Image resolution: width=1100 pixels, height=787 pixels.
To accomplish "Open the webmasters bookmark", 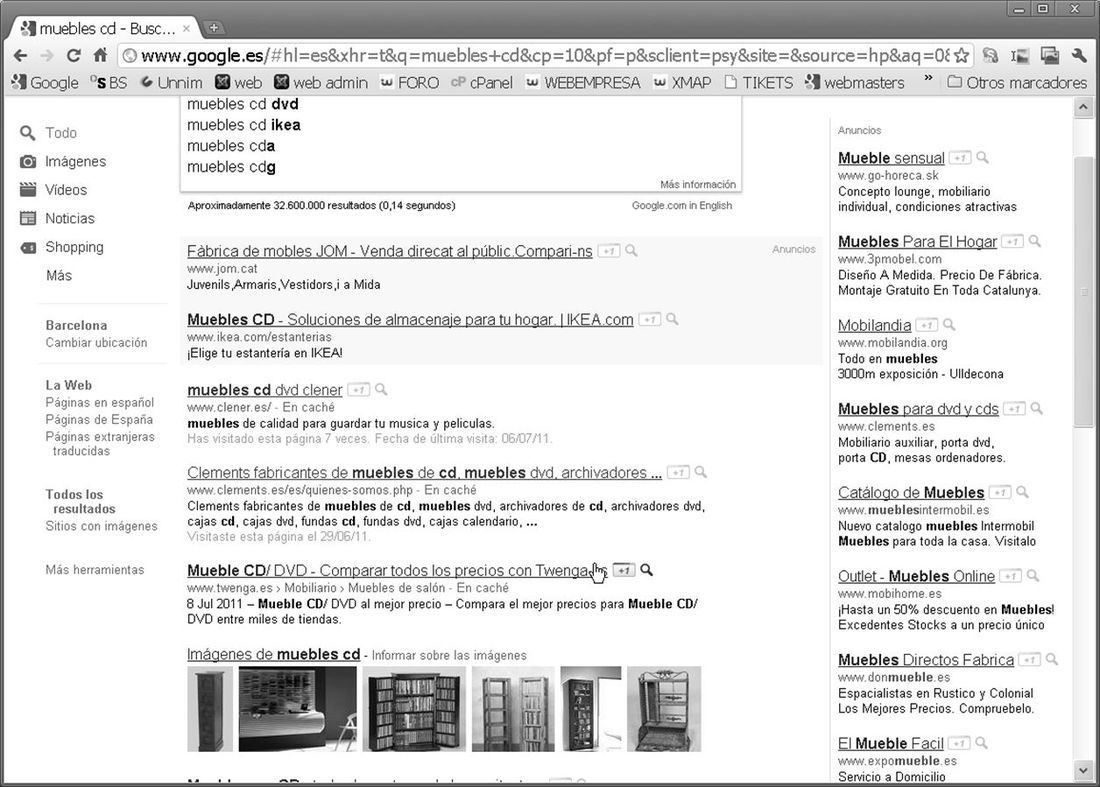I will (854, 83).
